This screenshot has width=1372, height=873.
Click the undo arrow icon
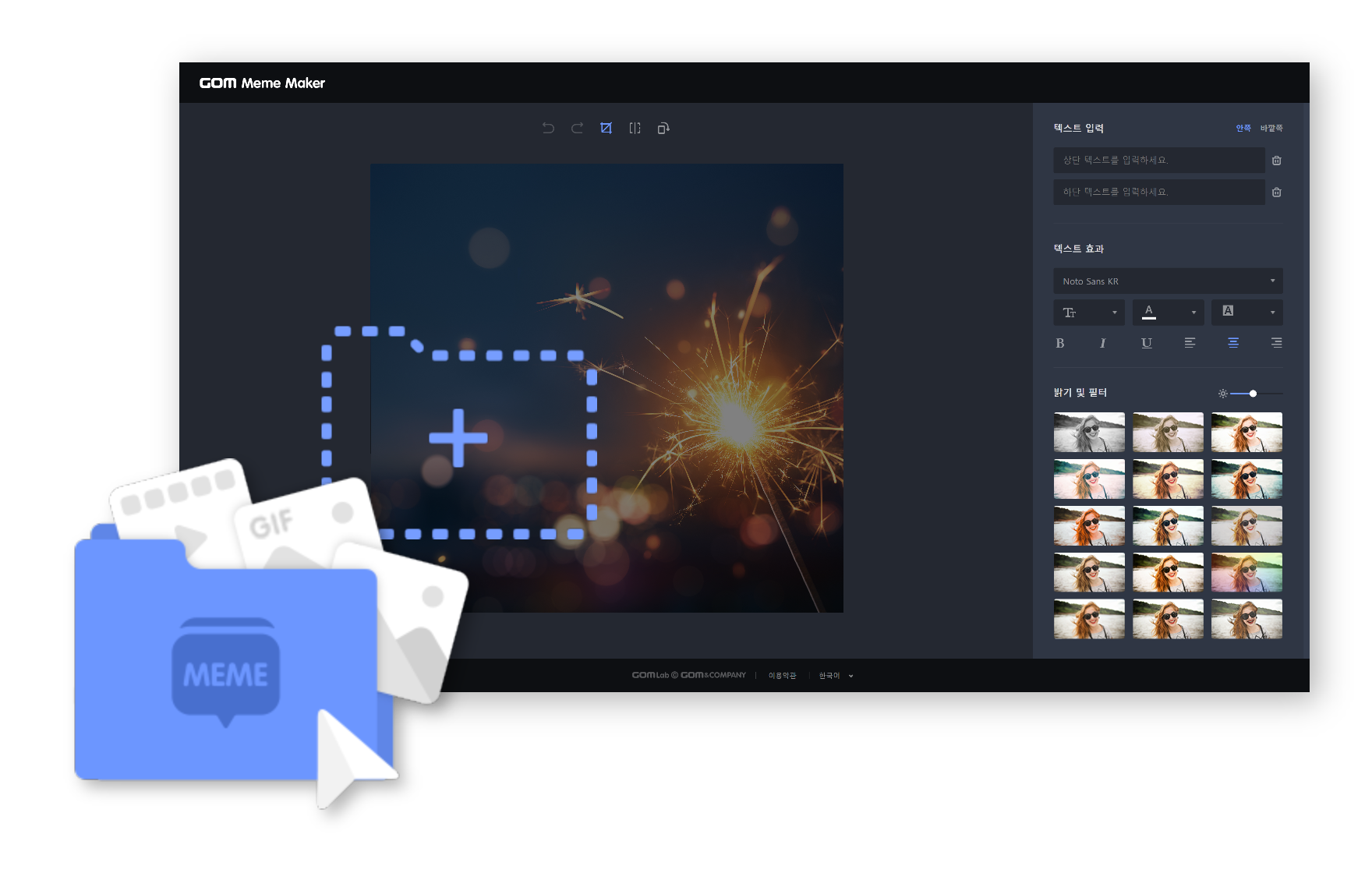pos(548,128)
